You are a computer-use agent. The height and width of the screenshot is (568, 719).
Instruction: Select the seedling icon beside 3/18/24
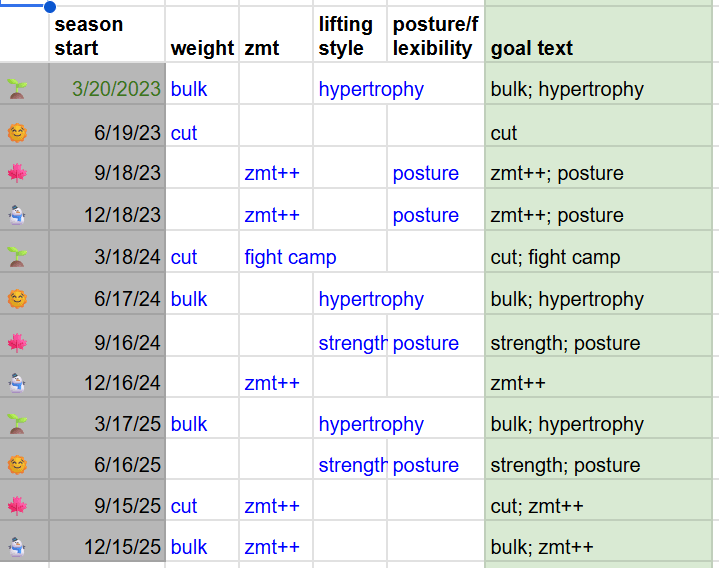(17, 257)
